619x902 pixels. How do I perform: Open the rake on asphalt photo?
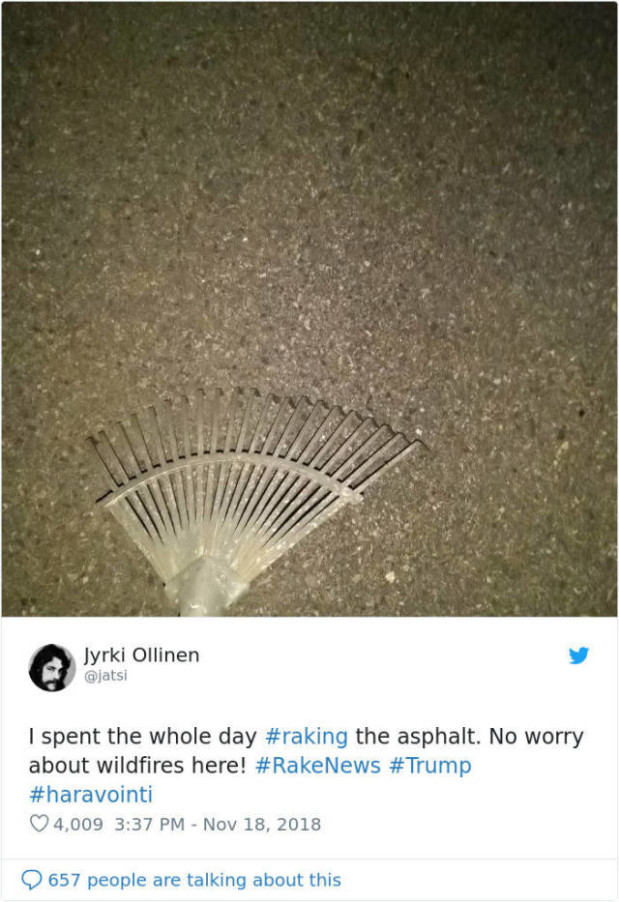(310, 309)
